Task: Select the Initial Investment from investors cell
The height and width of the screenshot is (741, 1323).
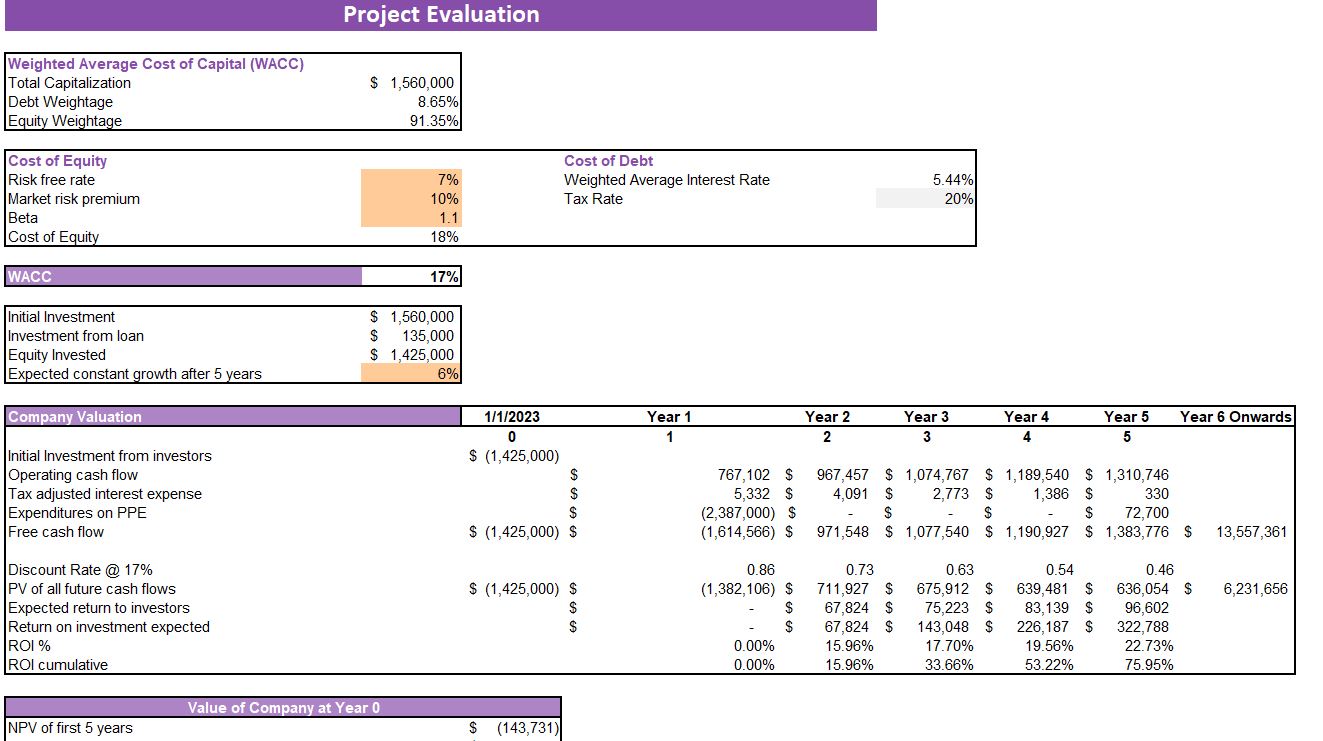Action: (x=511, y=455)
